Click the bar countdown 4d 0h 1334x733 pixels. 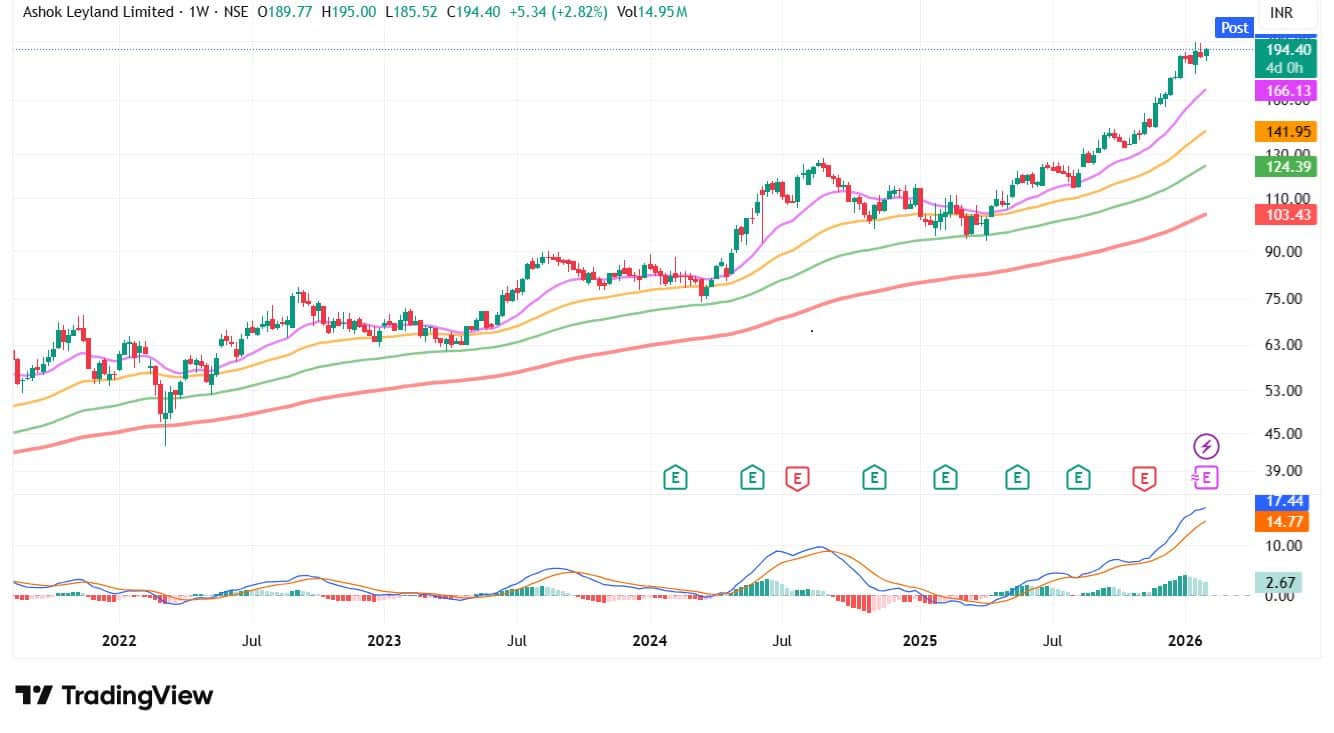(1287, 68)
